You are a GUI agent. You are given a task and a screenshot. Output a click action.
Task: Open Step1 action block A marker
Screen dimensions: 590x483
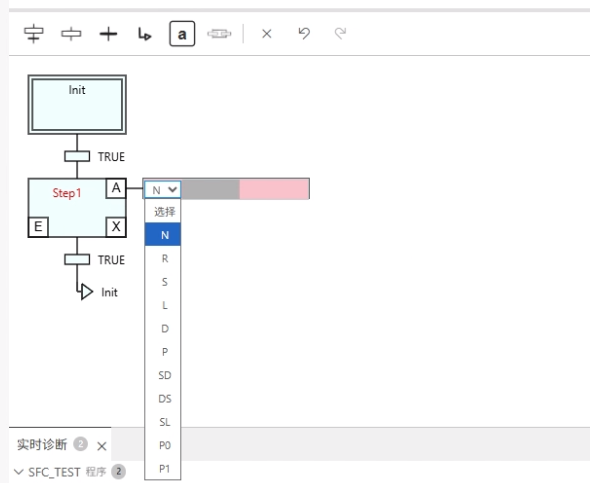(x=116, y=188)
